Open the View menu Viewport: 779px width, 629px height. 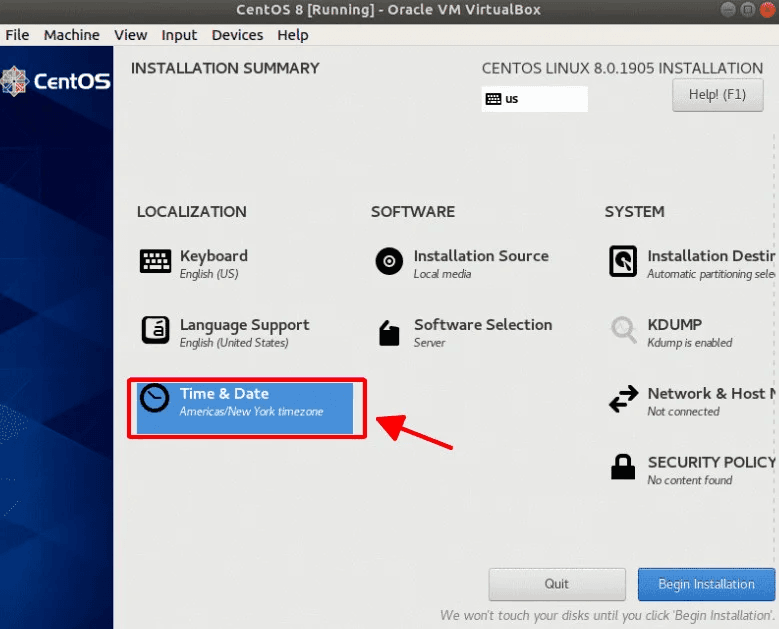tap(131, 35)
